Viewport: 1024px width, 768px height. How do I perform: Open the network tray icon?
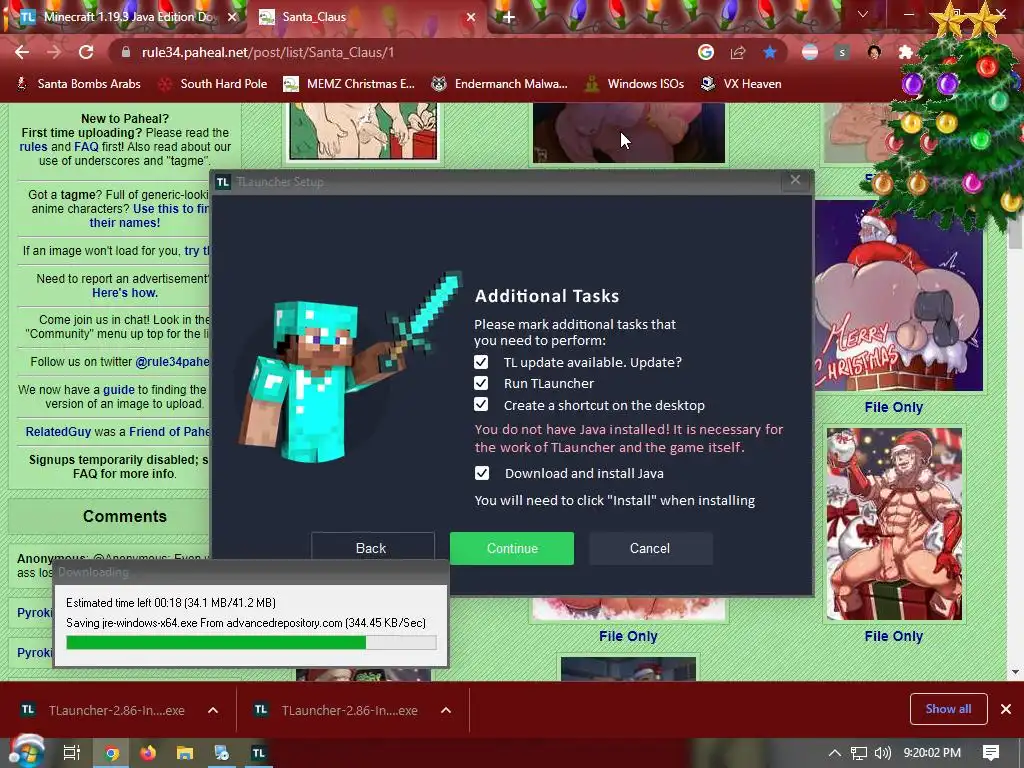859,753
